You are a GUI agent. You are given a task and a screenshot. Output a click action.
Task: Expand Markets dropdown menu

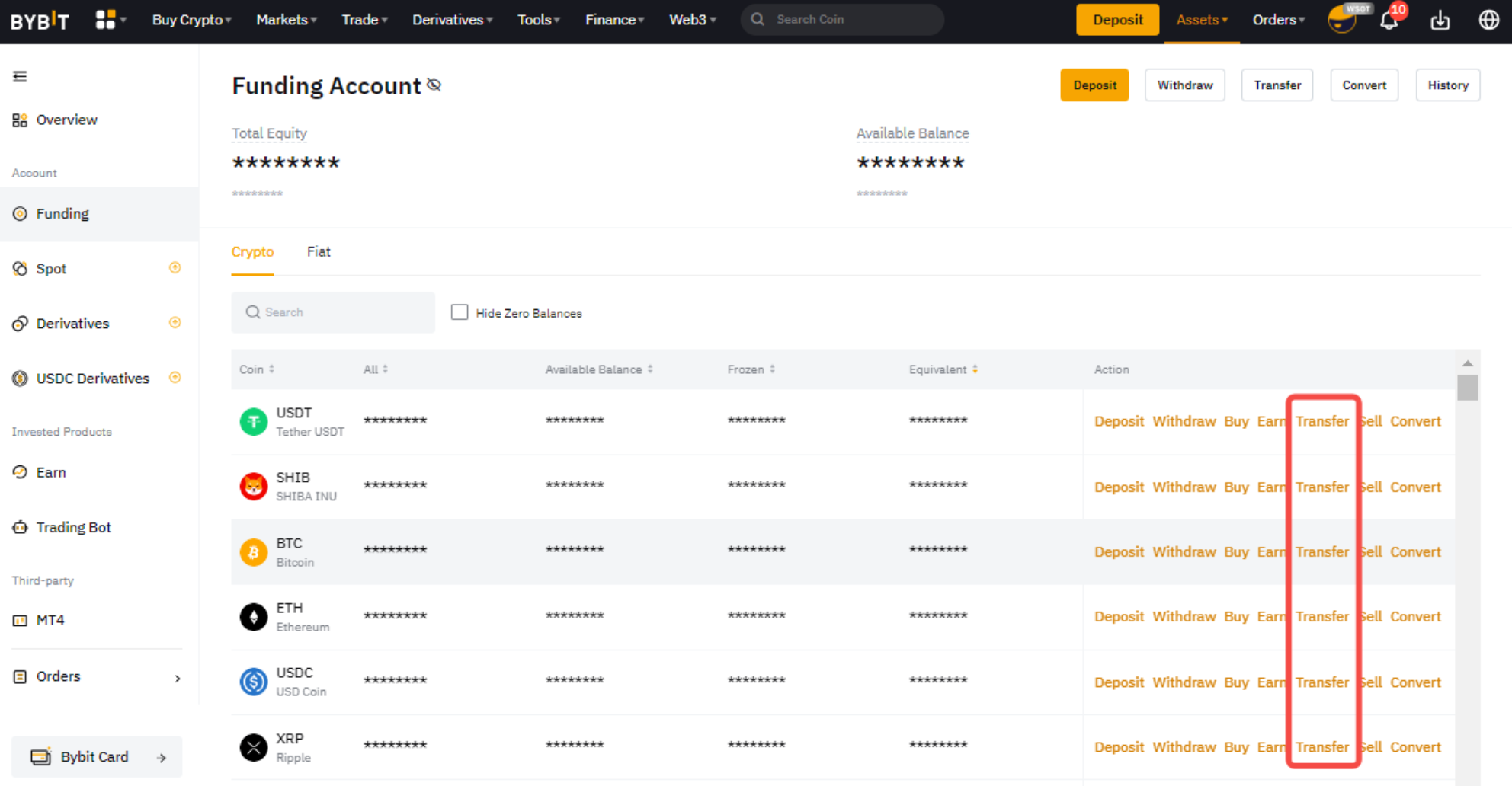point(287,20)
